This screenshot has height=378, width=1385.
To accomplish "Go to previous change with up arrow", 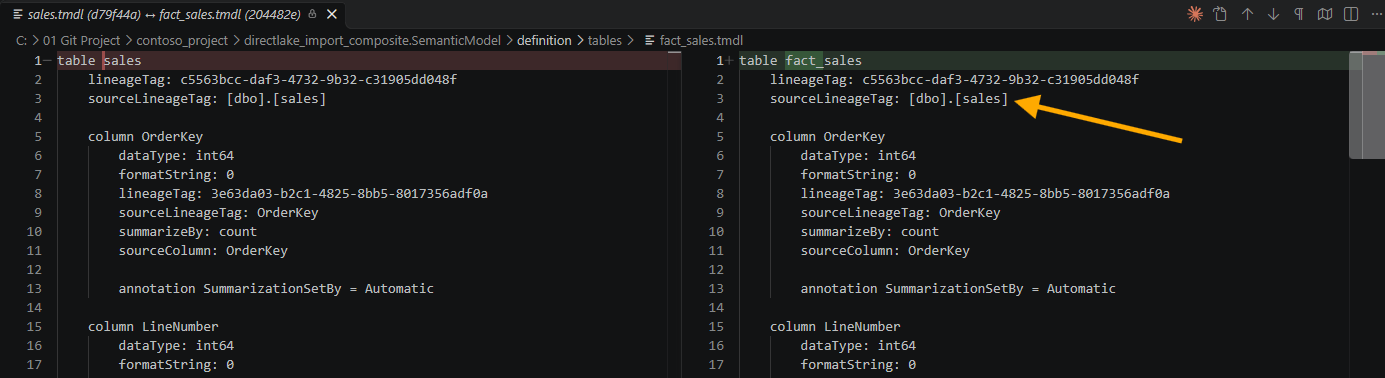I will click(1247, 14).
